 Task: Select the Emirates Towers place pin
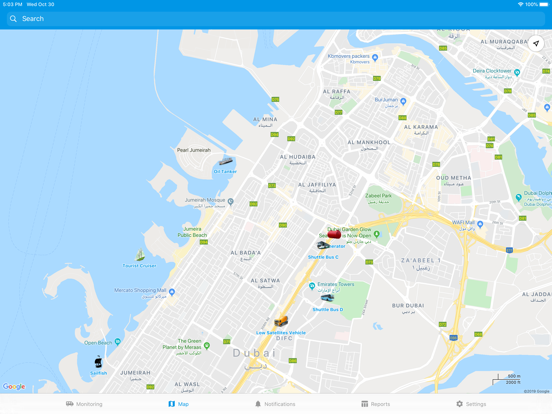coord(312,286)
